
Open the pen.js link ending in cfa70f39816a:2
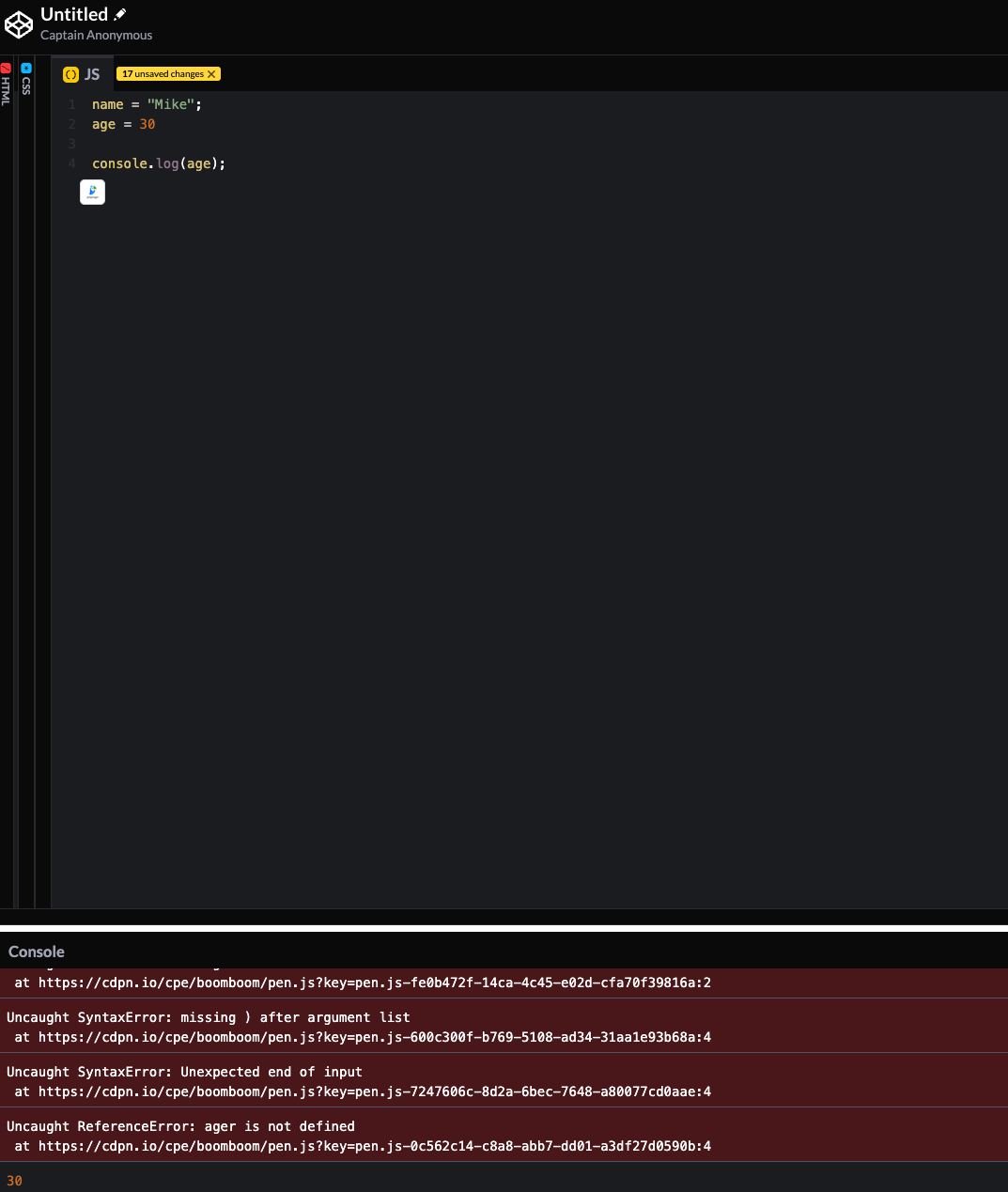tap(375, 983)
